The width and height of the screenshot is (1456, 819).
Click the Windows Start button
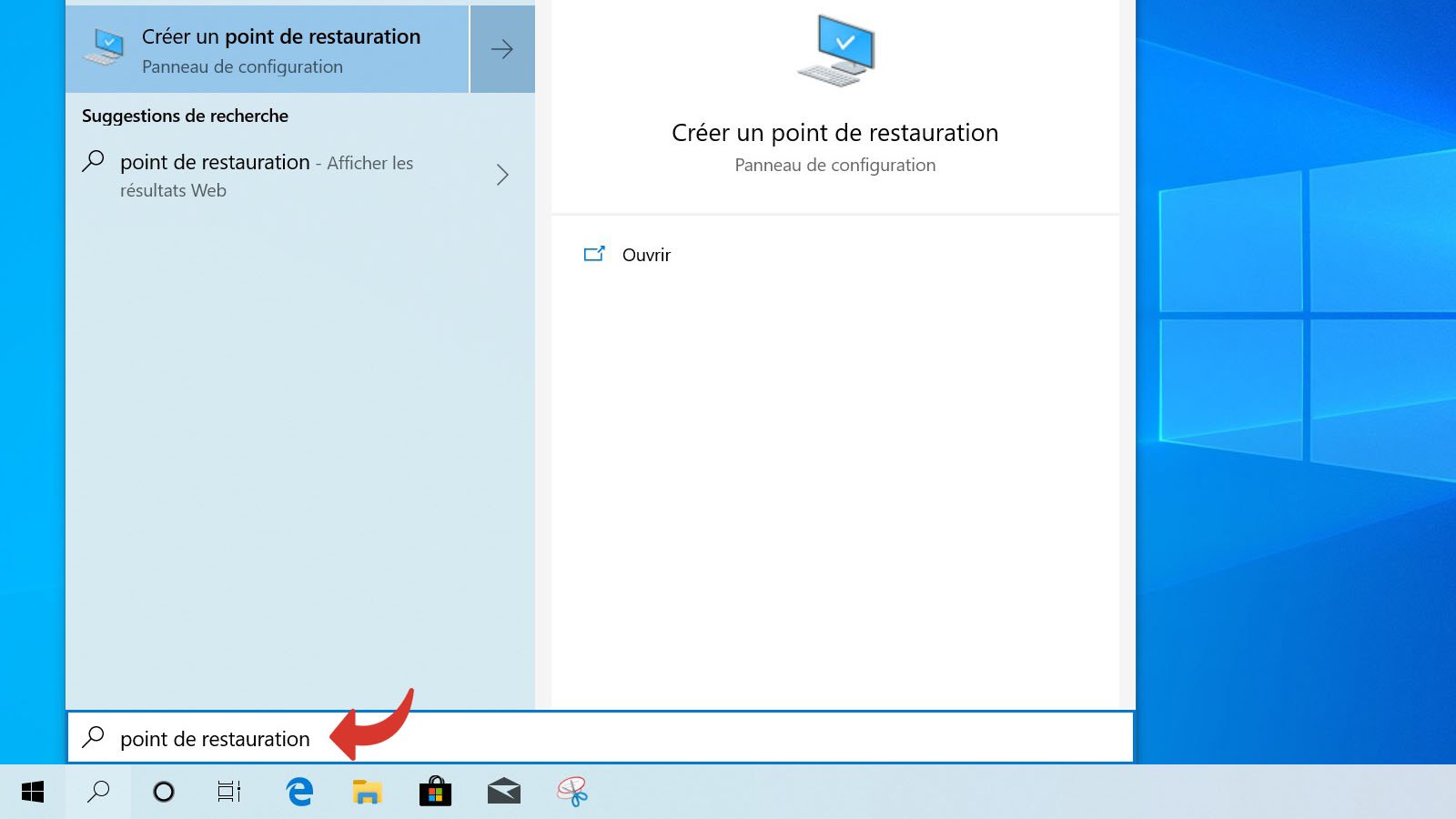[33, 792]
